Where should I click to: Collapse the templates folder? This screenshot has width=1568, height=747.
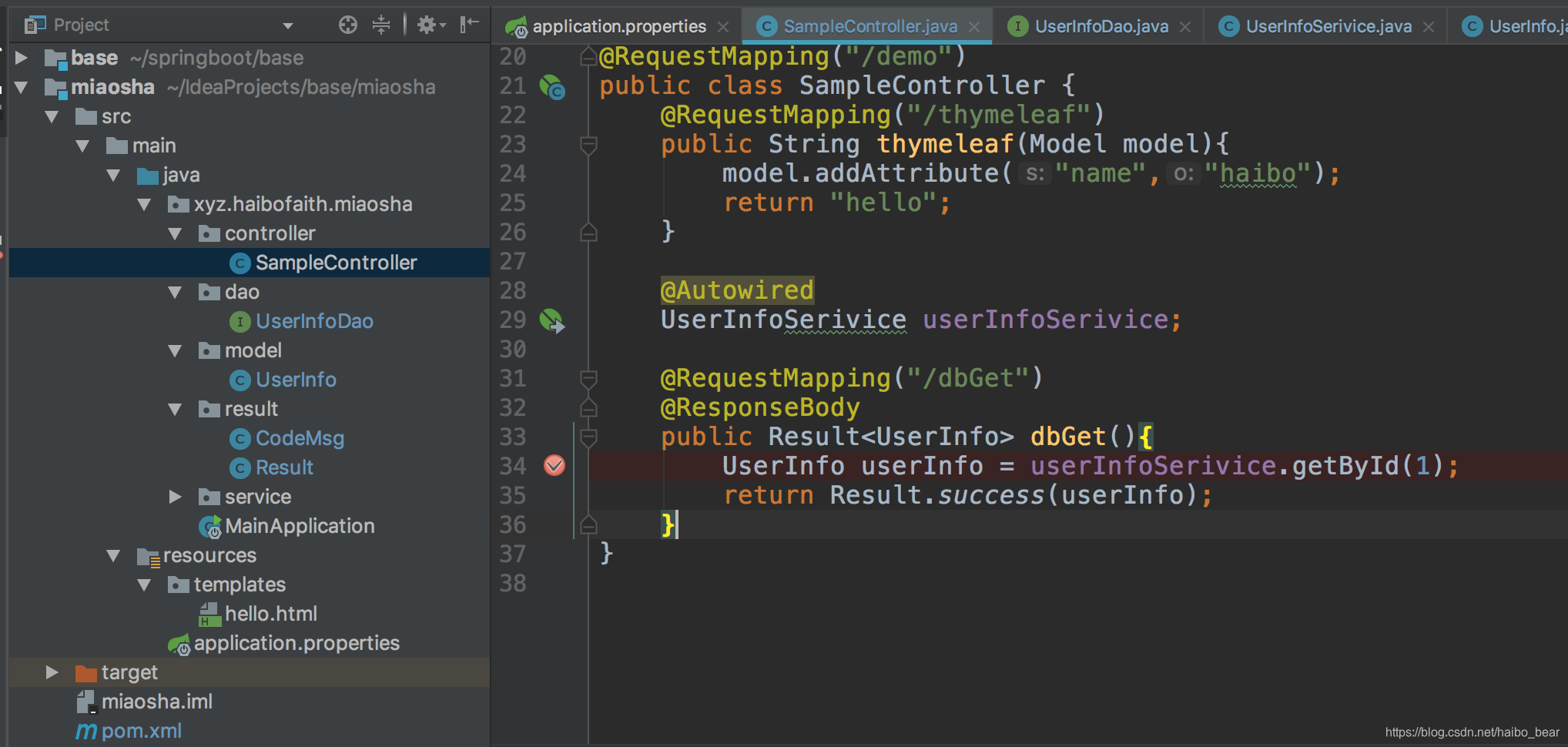(145, 585)
